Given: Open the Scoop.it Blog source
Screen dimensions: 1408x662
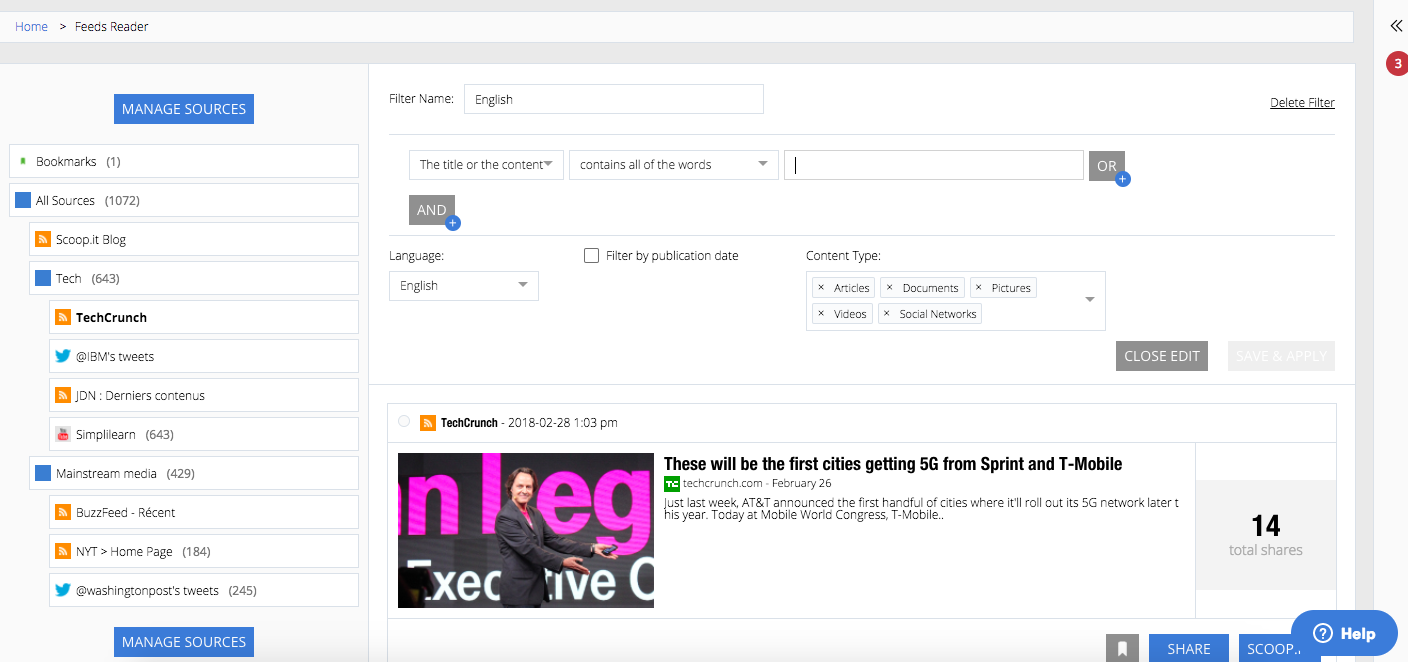Looking at the screenshot, I should click(x=194, y=240).
